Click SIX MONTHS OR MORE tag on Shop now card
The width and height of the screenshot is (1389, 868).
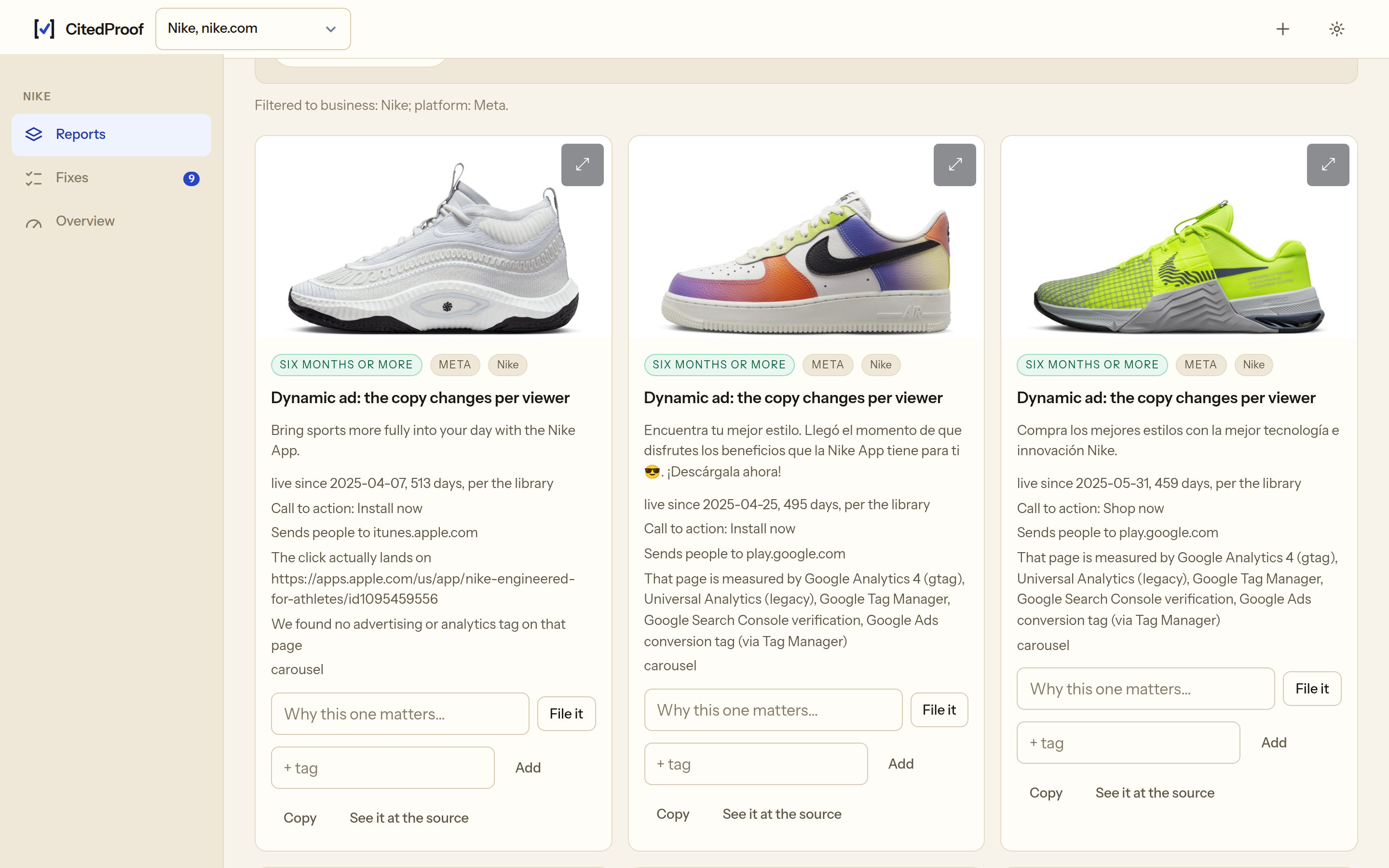click(x=1092, y=365)
